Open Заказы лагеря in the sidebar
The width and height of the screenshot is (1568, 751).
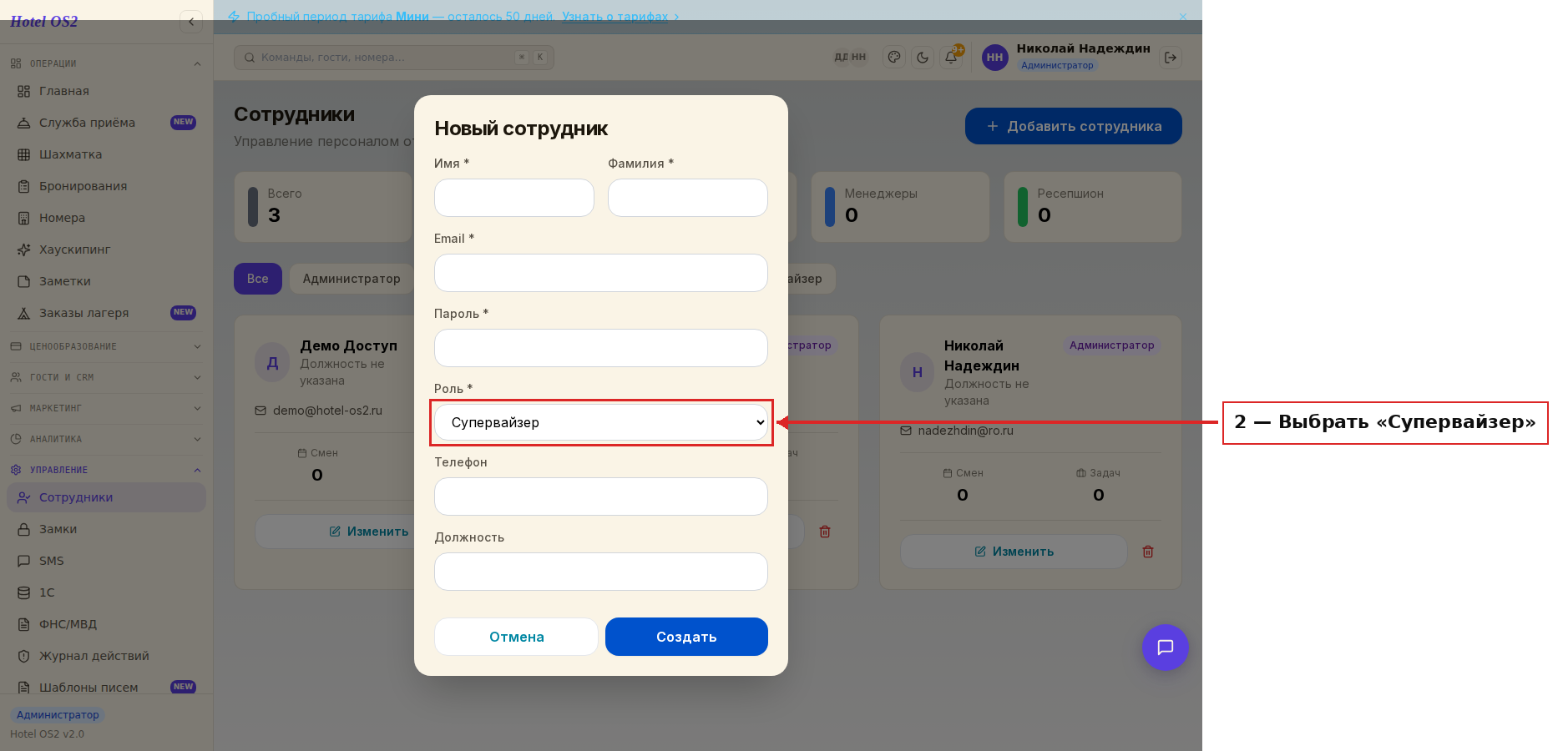pos(106,313)
